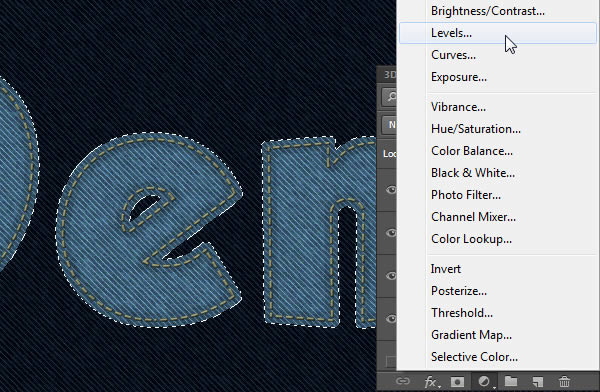
Task: Toggle the second layer eye icon from top
Action: pos(391,233)
